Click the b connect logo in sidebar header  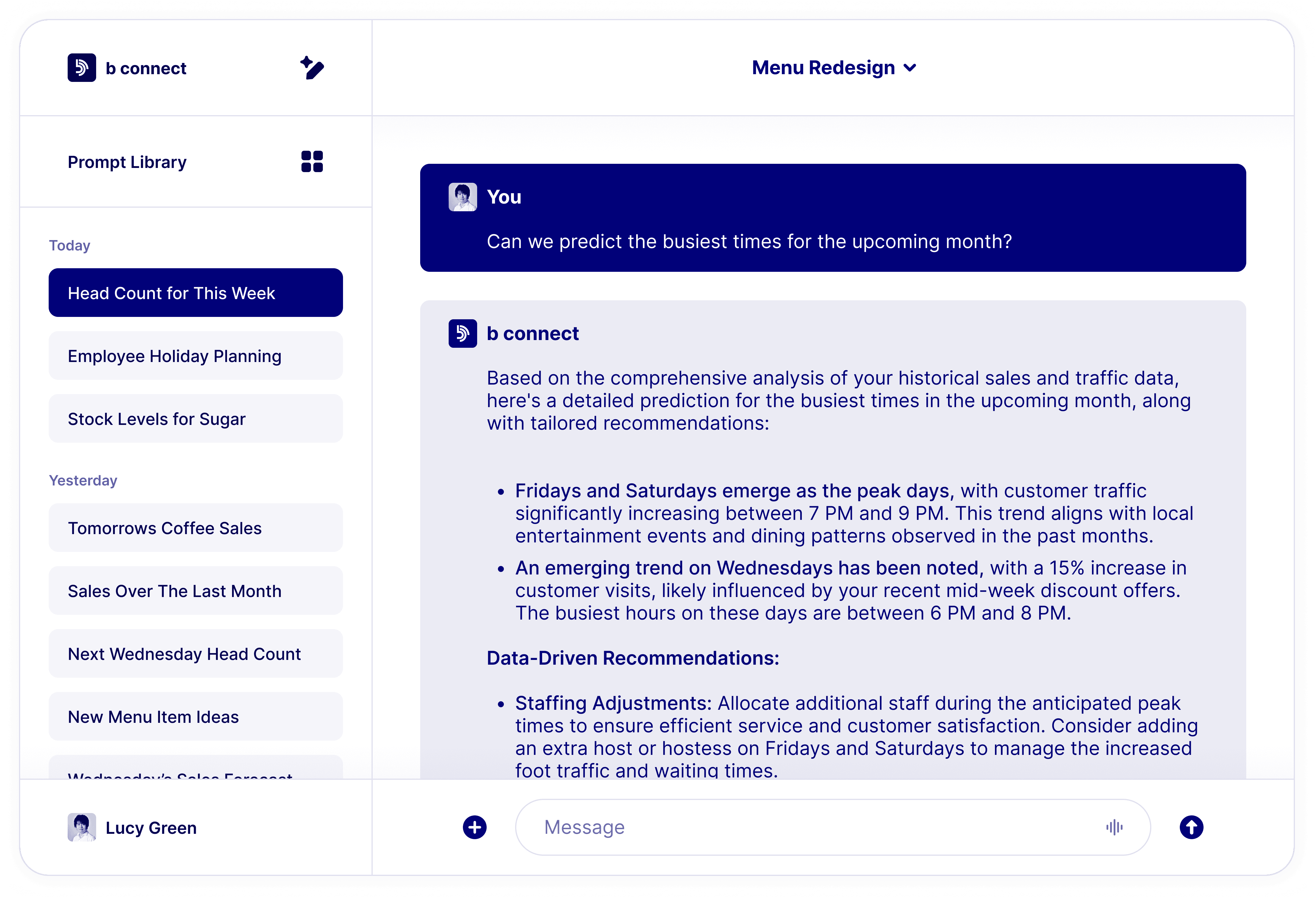click(82, 68)
